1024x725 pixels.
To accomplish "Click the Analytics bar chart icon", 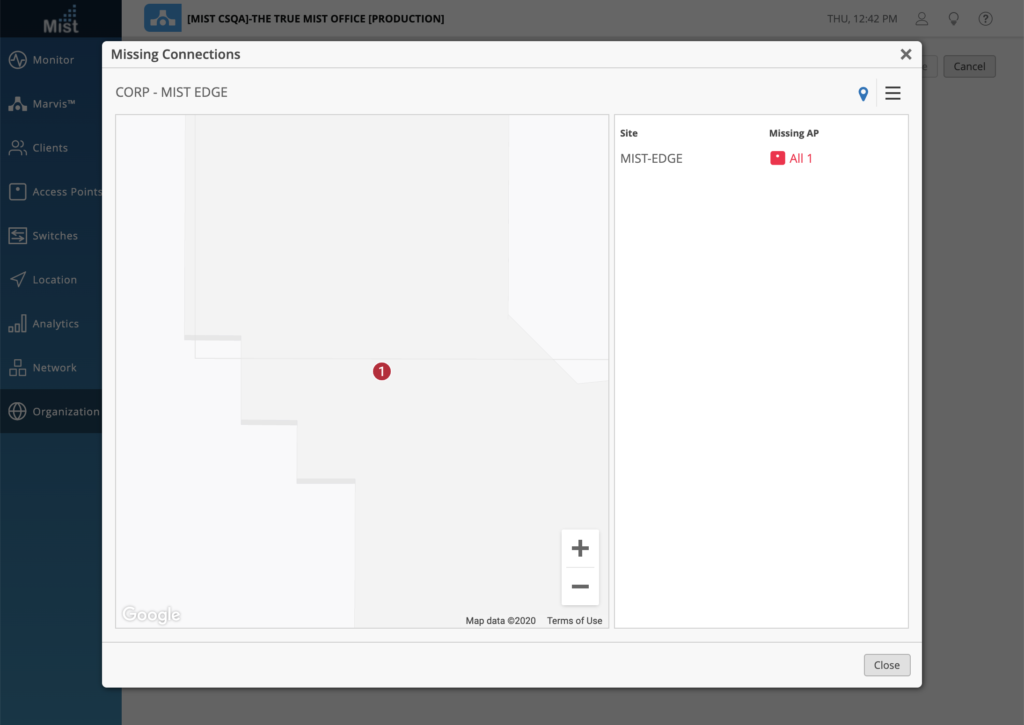I will (18, 323).
